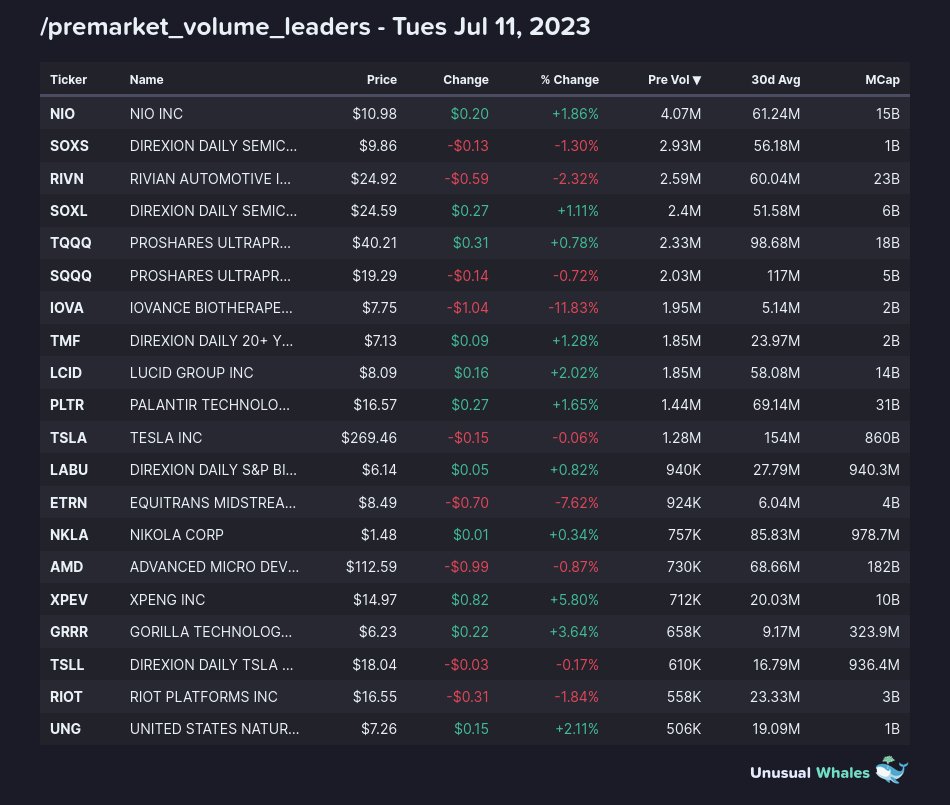Image resolution: width=950 pixels, height=805 pixels.
Task: Click the Ticker column header
Action: [68, 80]
